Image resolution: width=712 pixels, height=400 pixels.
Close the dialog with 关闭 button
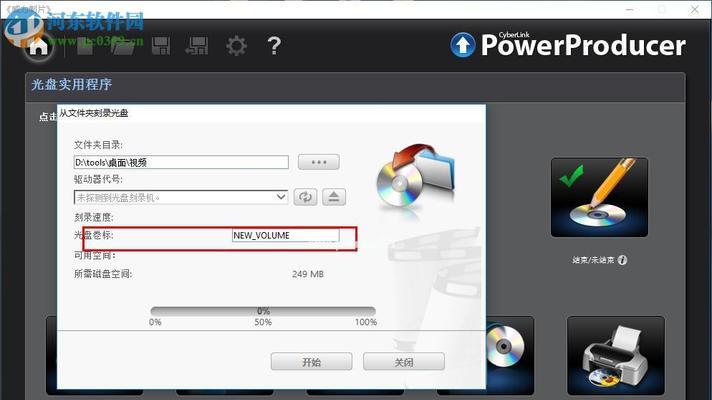coord(404,362)
